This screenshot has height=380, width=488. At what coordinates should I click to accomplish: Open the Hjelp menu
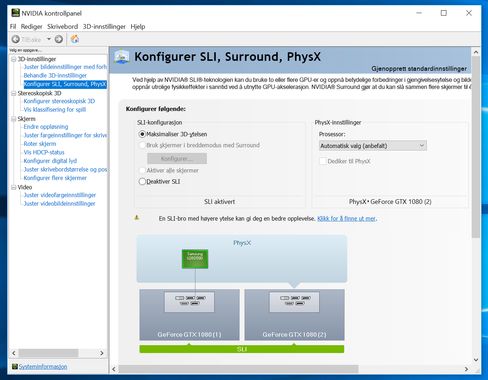coord(138,27)
